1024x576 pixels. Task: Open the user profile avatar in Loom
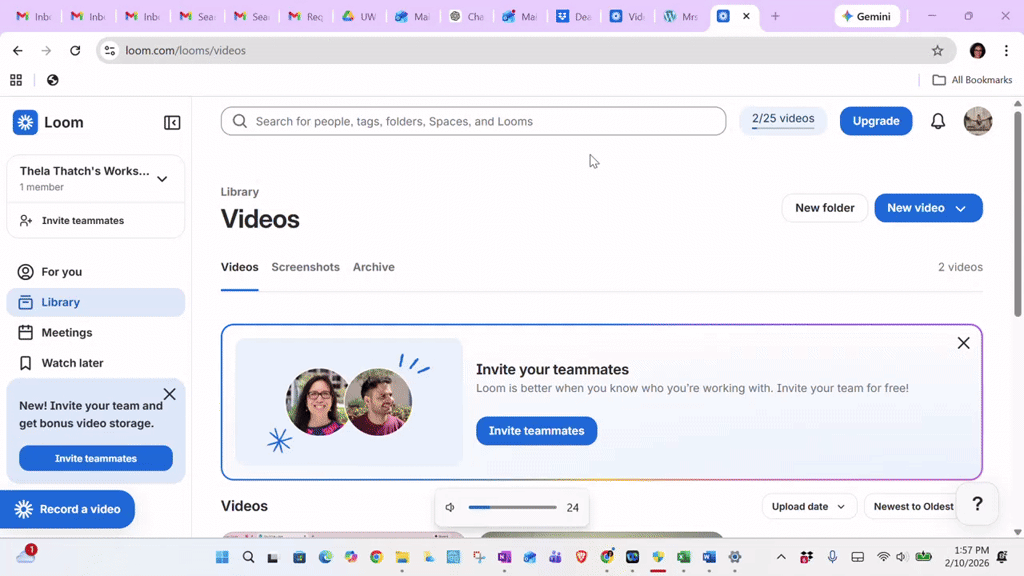978,121
